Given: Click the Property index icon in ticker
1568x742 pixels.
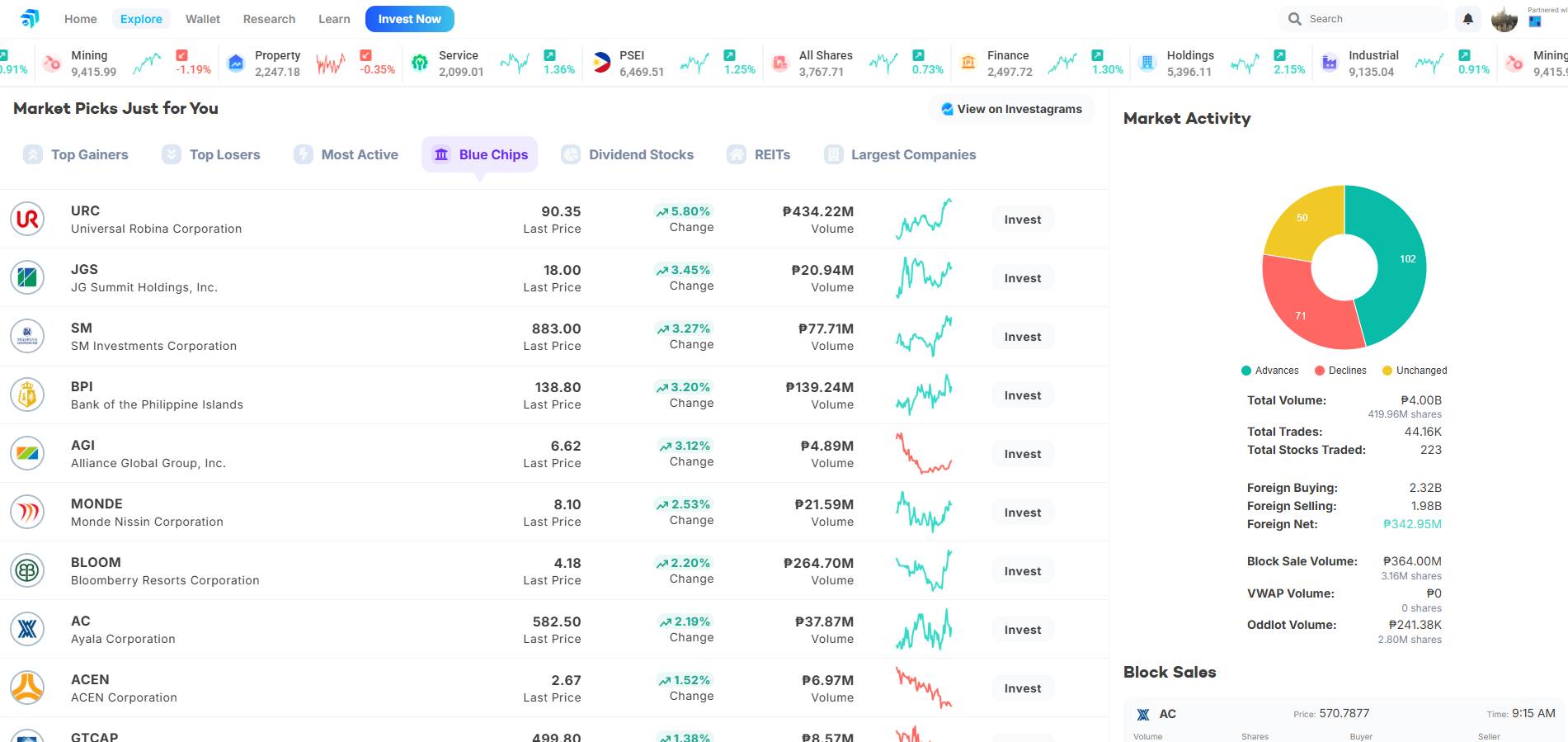Looking at the screenshot, I should (236, 63).
